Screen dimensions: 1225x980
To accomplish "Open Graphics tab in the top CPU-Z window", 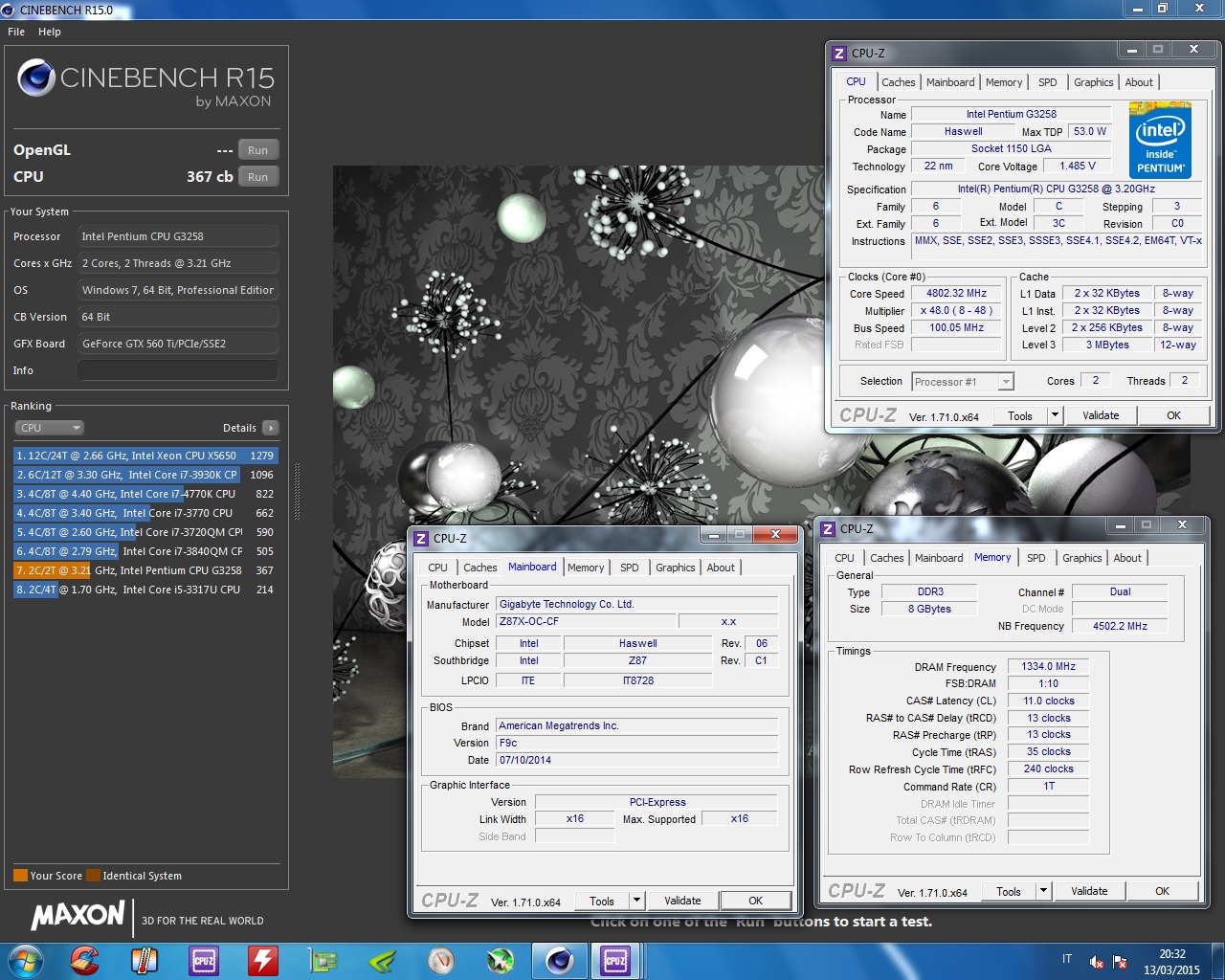I will 1093,82.
